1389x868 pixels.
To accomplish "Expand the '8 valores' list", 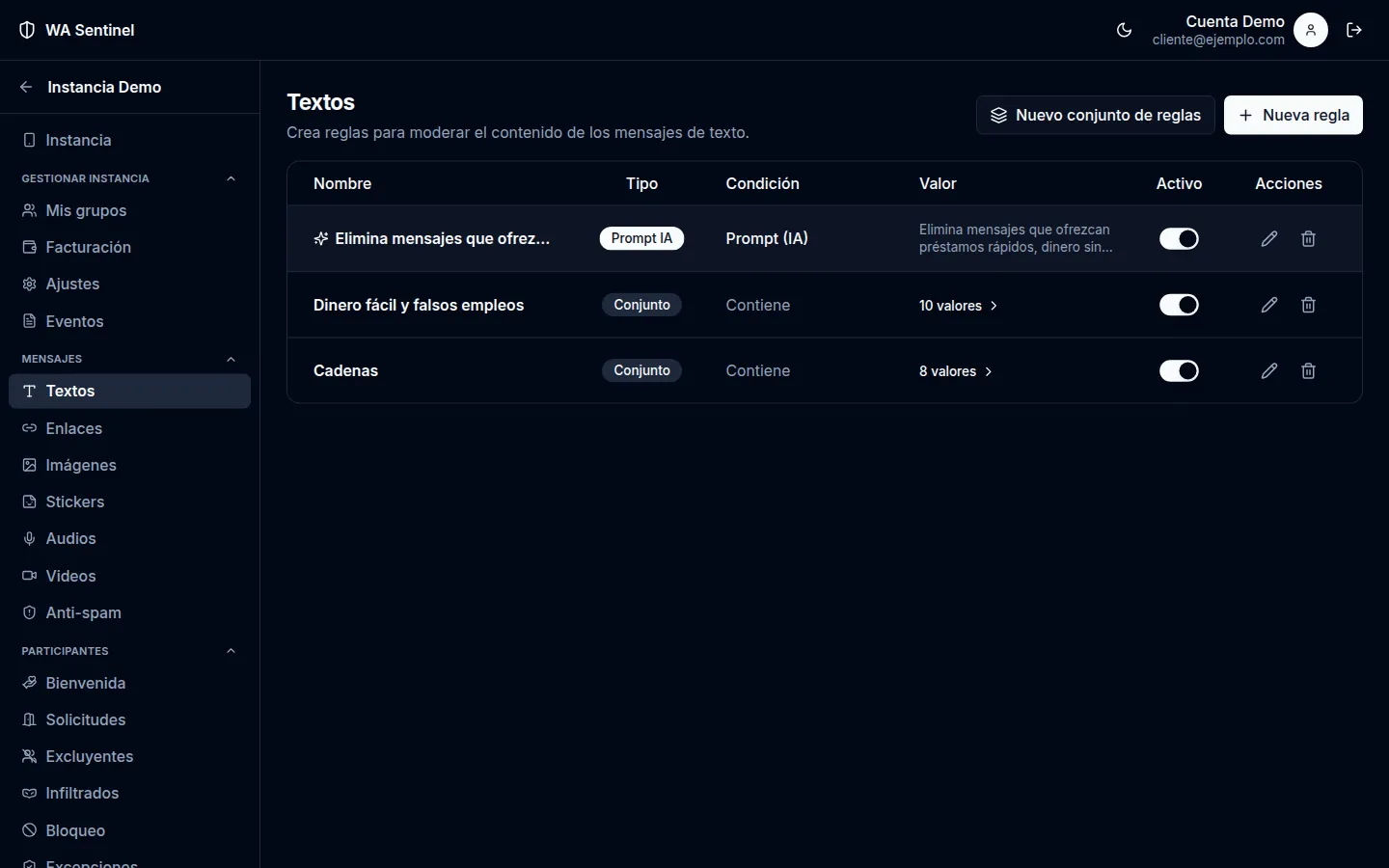I will (956, 371).
